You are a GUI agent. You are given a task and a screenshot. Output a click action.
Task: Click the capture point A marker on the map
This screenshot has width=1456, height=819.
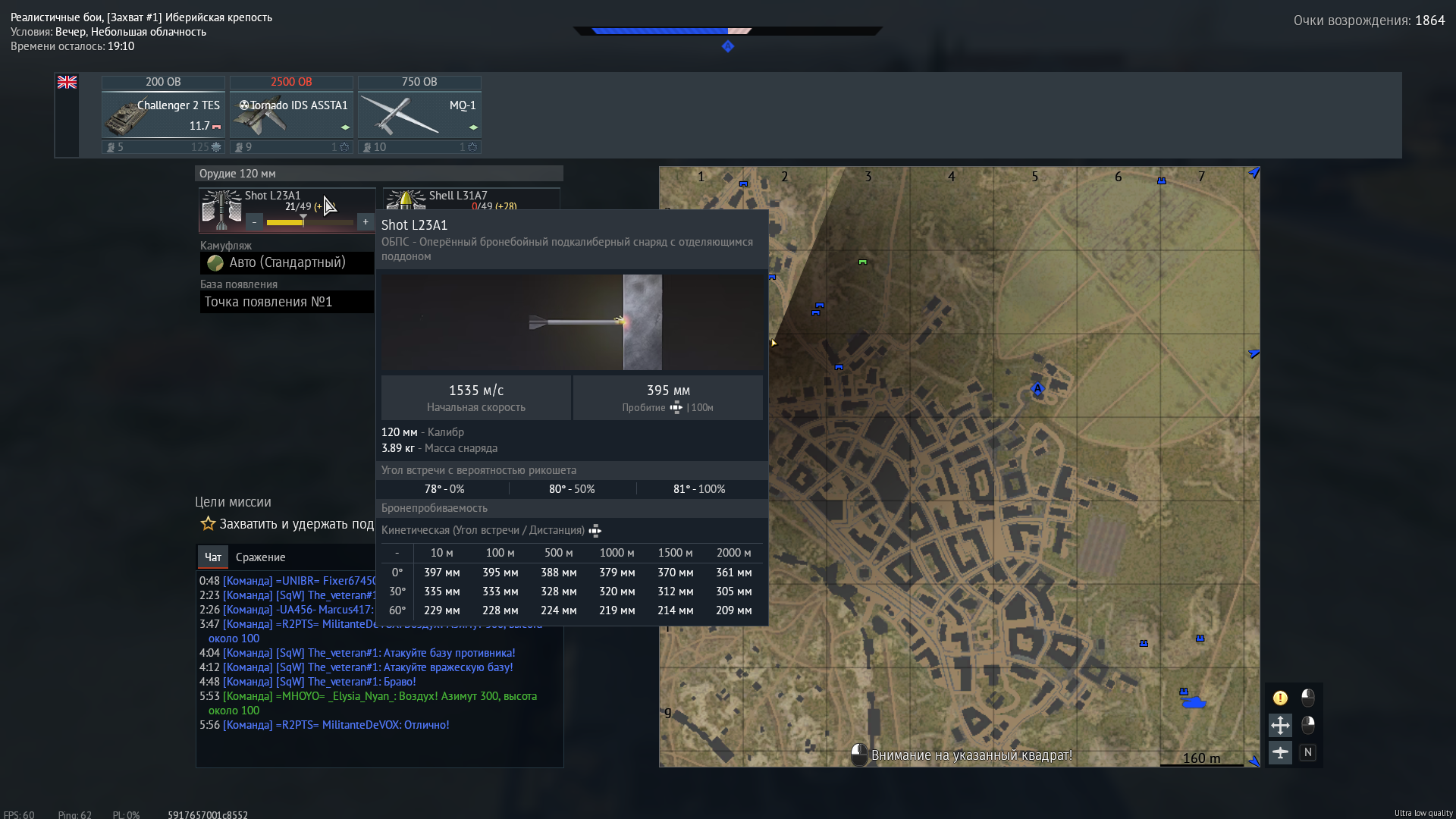[x=1037, y=389]
